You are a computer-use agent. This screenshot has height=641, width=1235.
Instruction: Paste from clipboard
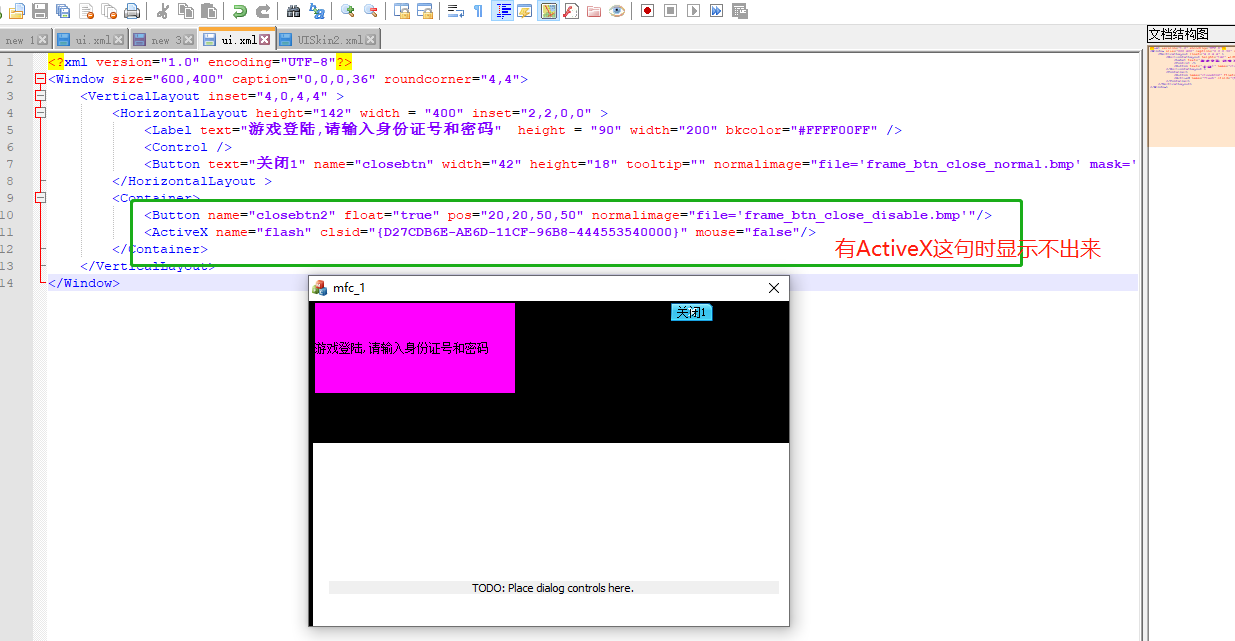point(209,11)
